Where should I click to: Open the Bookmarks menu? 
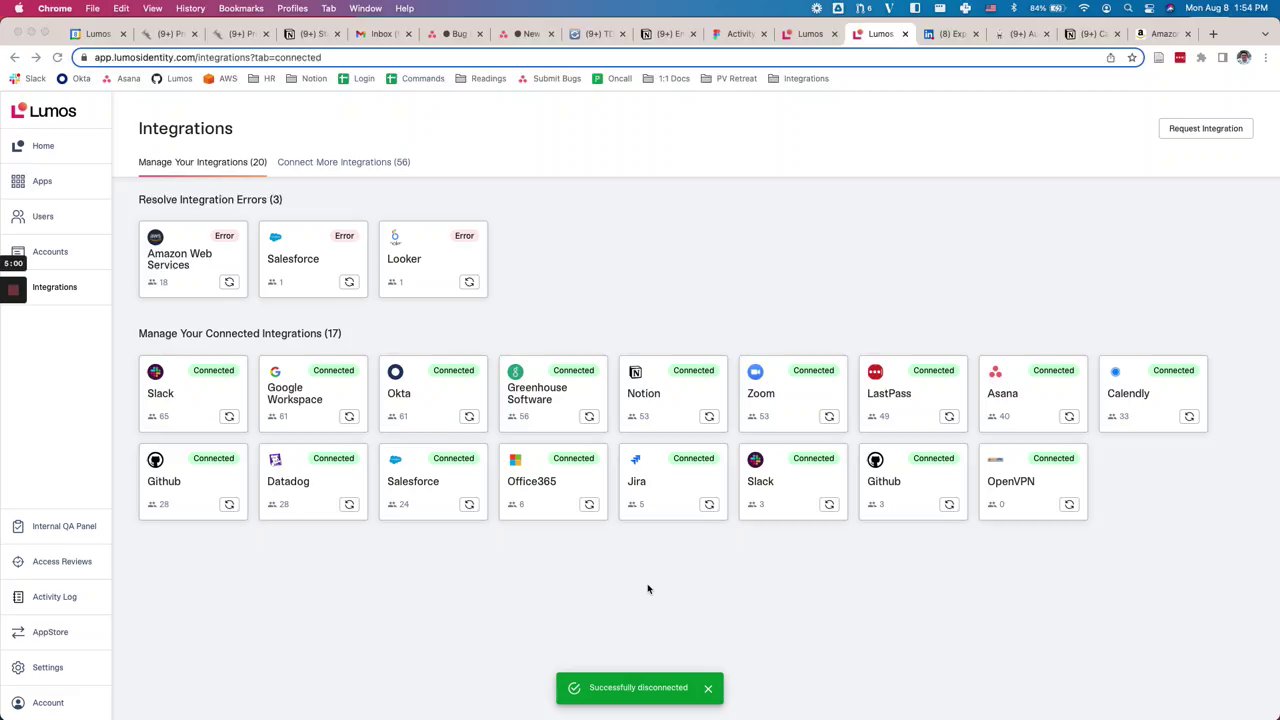(241, 8)
